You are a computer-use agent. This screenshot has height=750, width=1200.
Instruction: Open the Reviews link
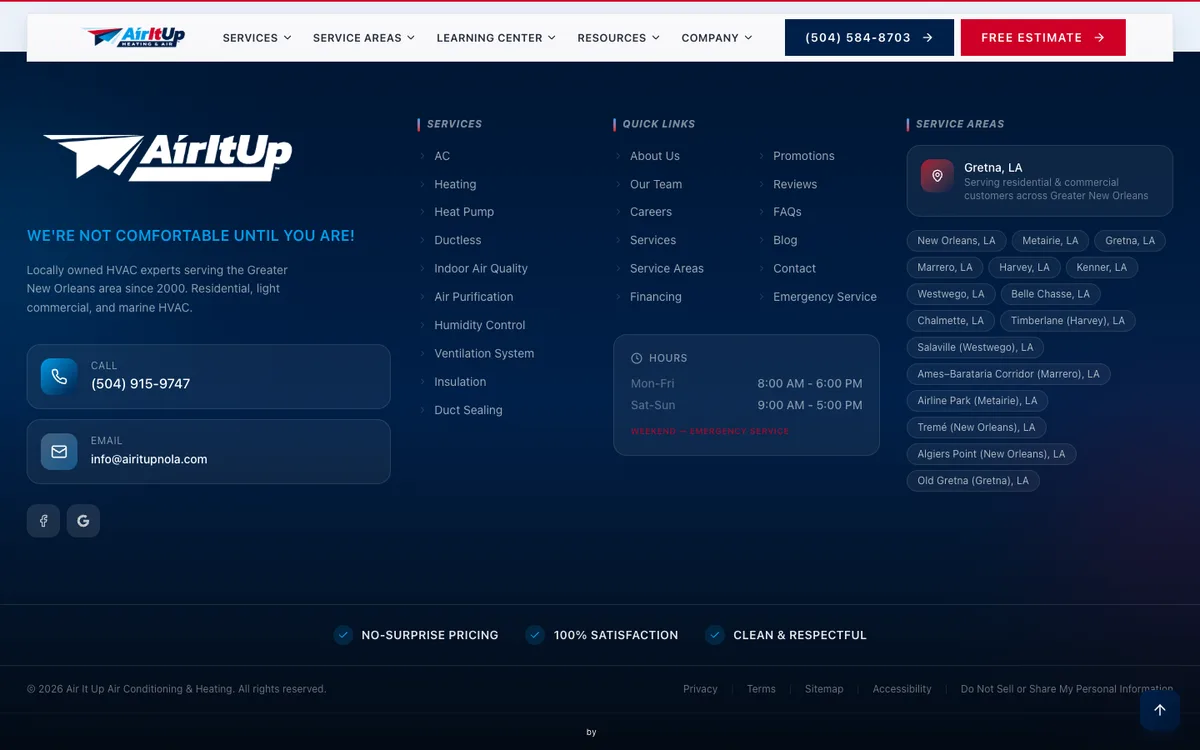click(795, 184)
